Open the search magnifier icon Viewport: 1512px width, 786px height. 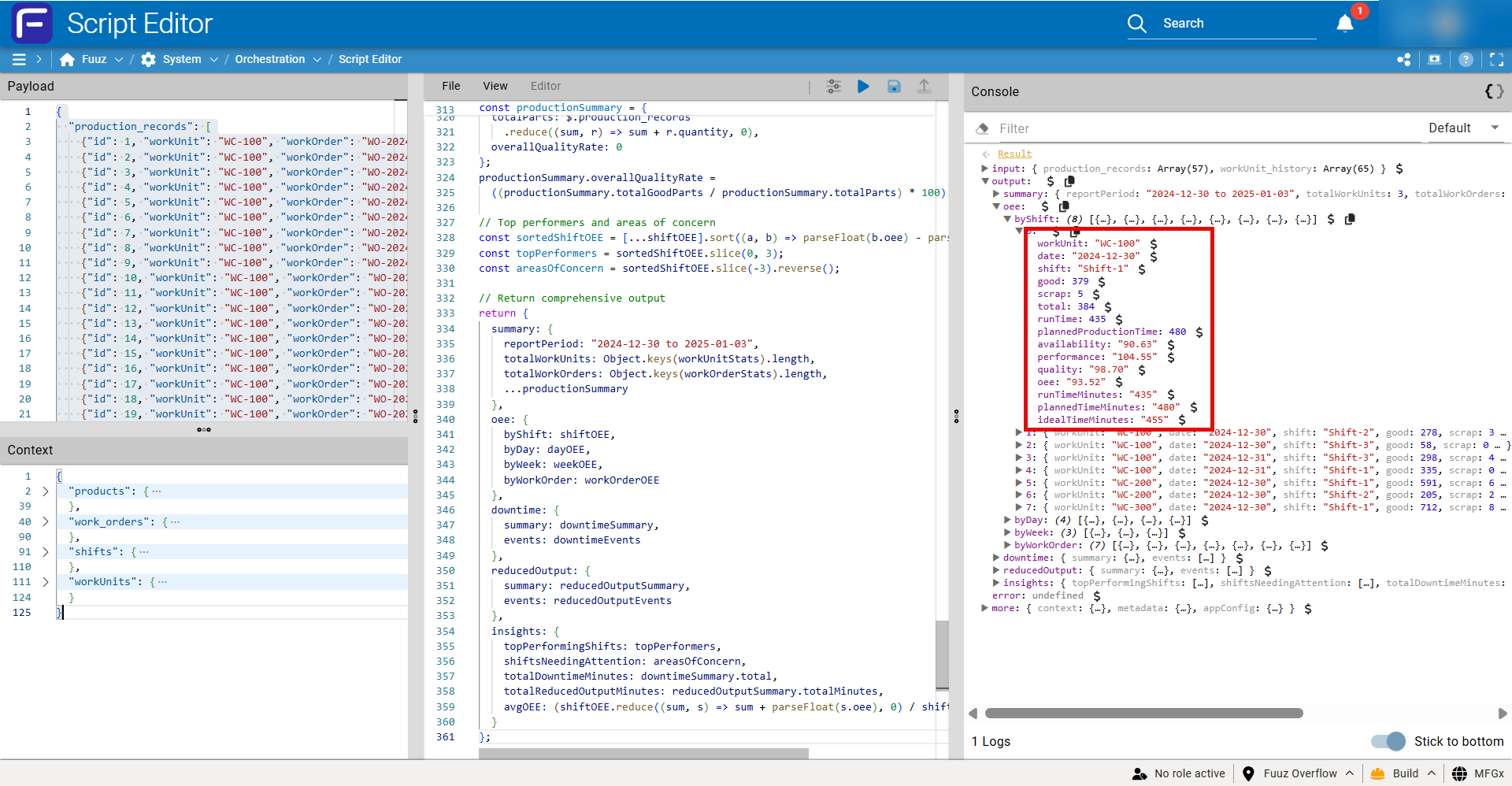[1136, 24]
